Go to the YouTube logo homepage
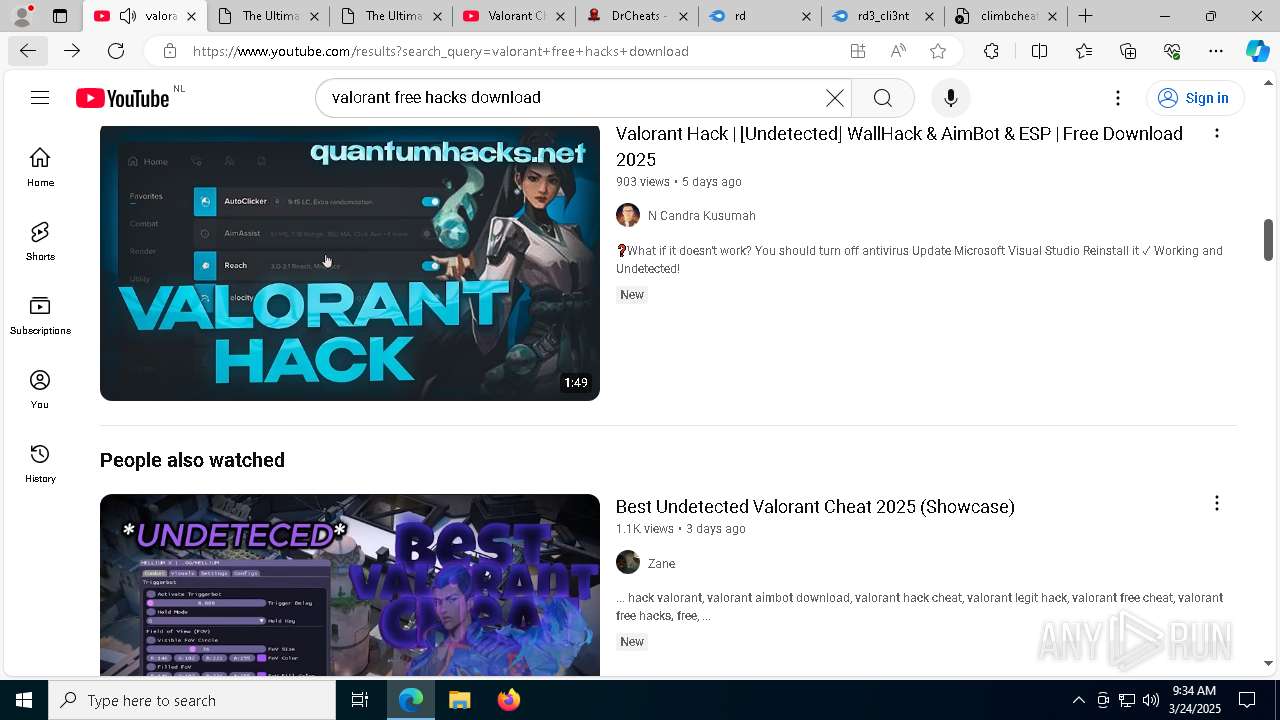 [122, 98]
